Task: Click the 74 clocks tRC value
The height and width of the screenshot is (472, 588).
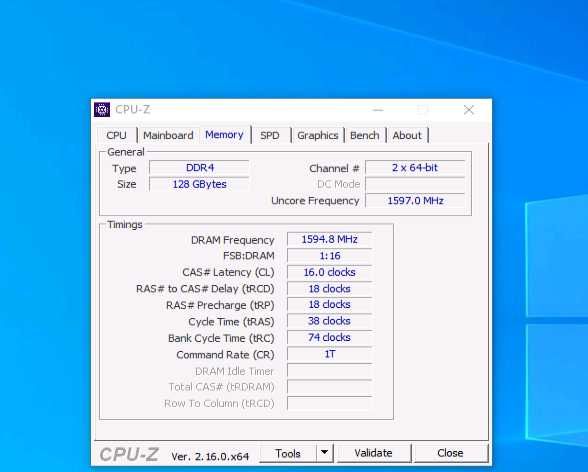Action: pos(330,337)
